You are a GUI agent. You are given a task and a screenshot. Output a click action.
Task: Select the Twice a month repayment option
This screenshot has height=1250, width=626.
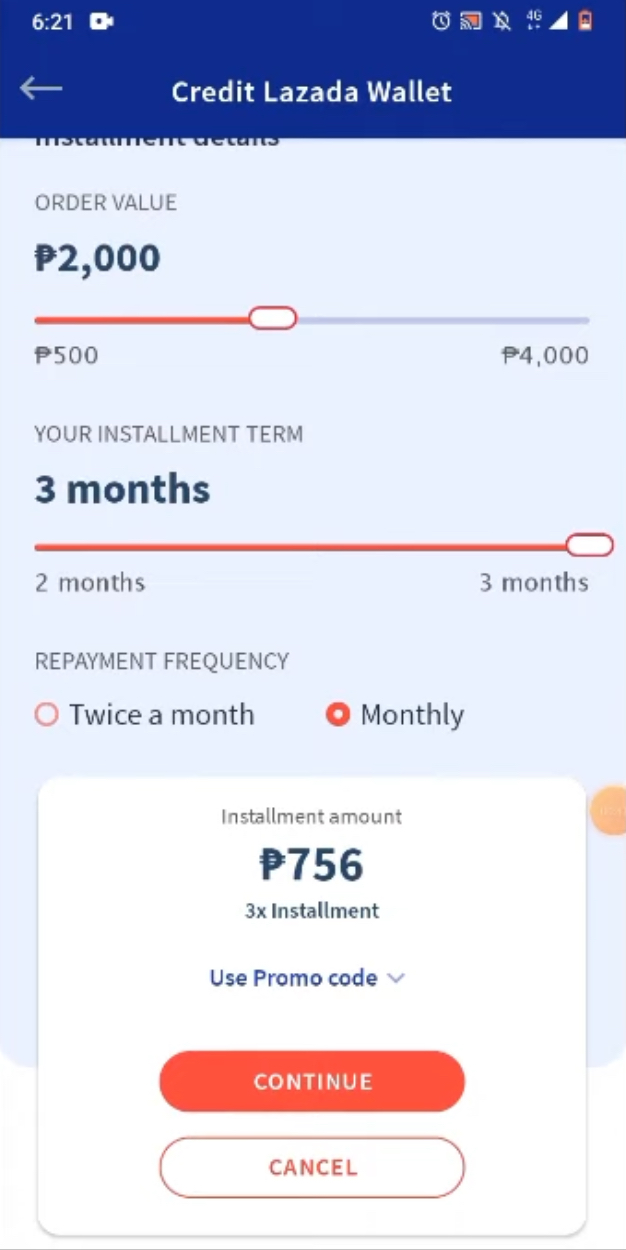[47, 715]
